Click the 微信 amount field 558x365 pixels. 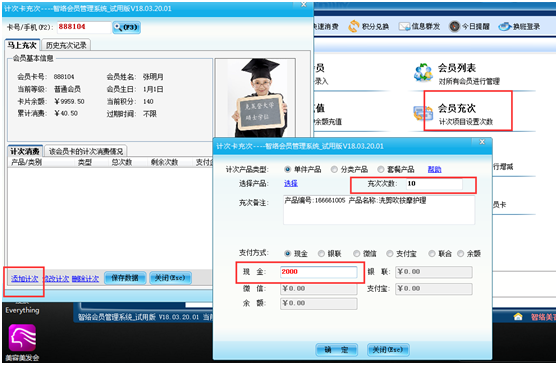319,289
